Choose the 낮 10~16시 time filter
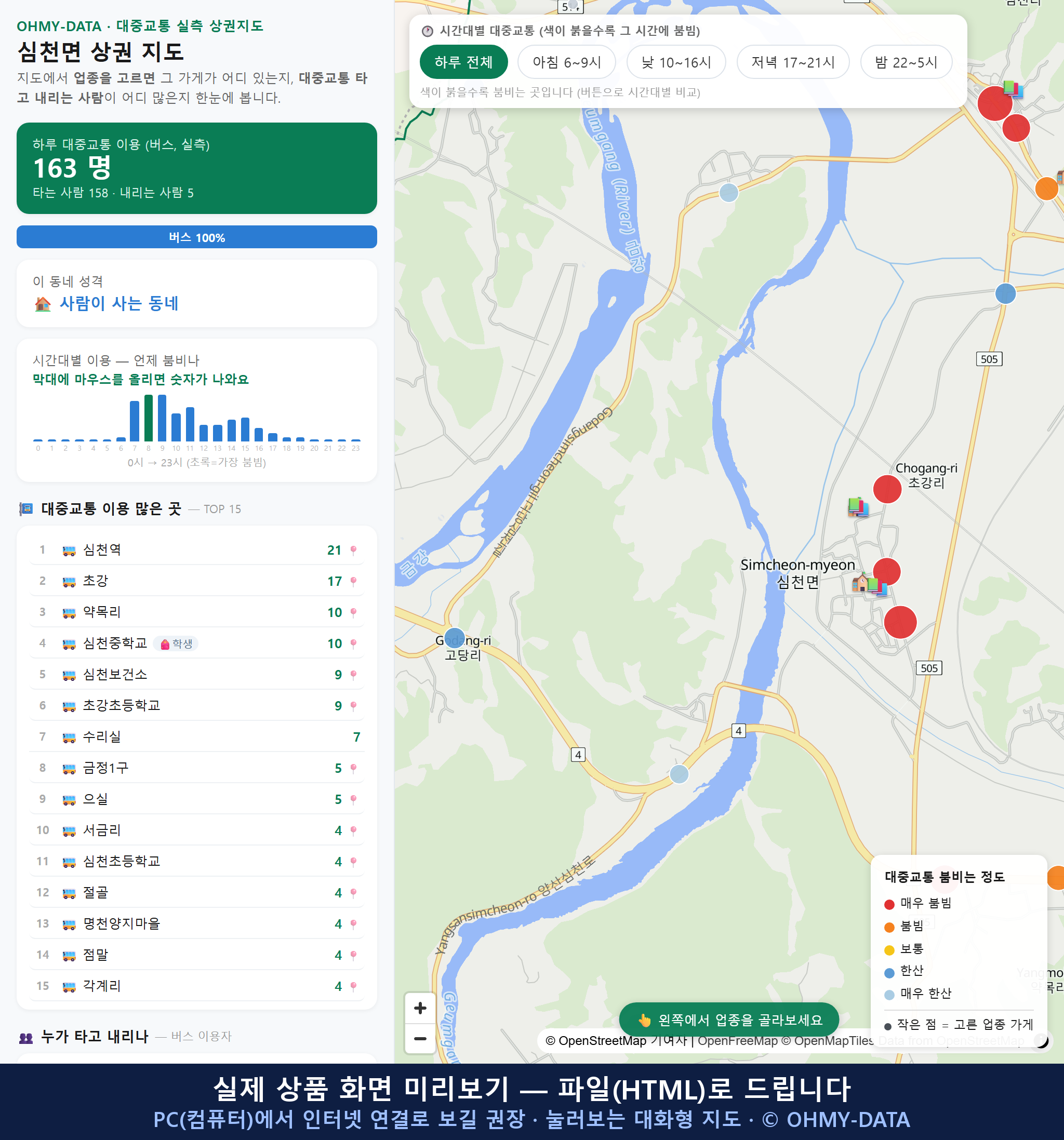Image resolution: width=1064 pixels, height=1140 pixels. coord(676,62)
